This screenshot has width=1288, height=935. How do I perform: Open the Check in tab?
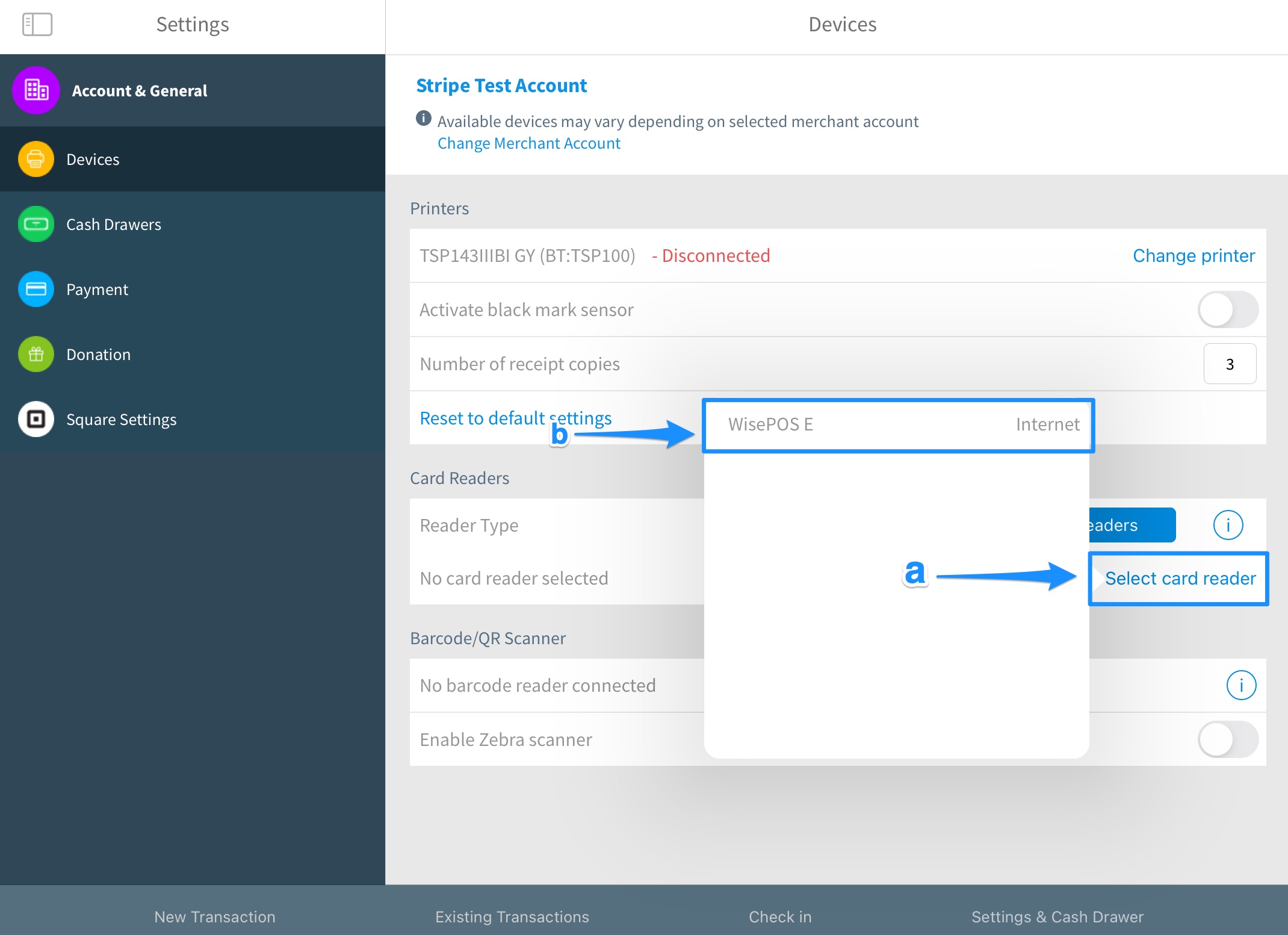(x=779, y=916)
